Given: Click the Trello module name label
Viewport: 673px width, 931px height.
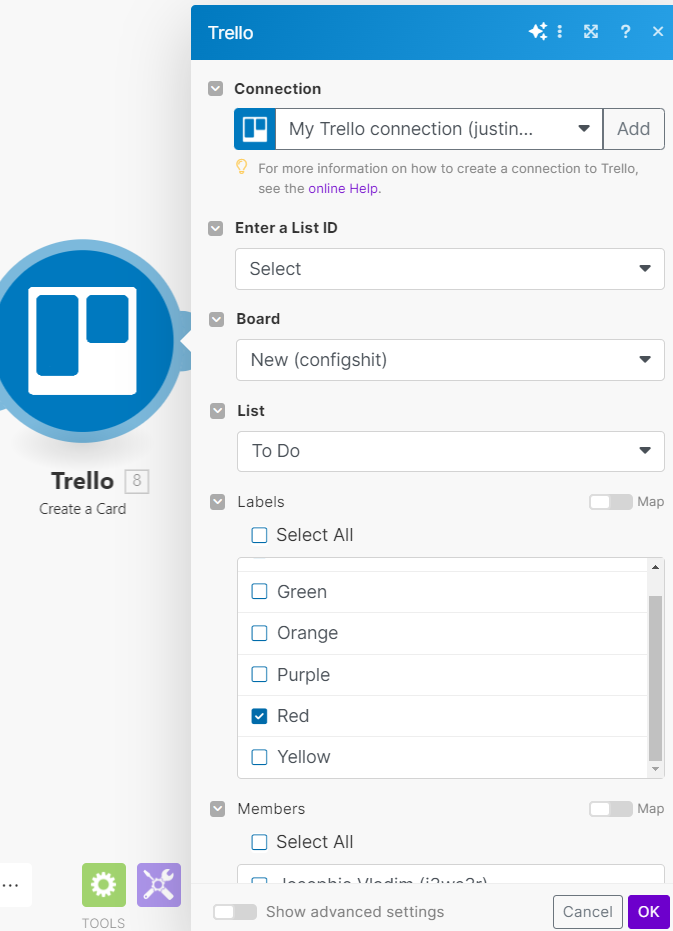Looking at the screenshot, I should (x=83, y=481).
